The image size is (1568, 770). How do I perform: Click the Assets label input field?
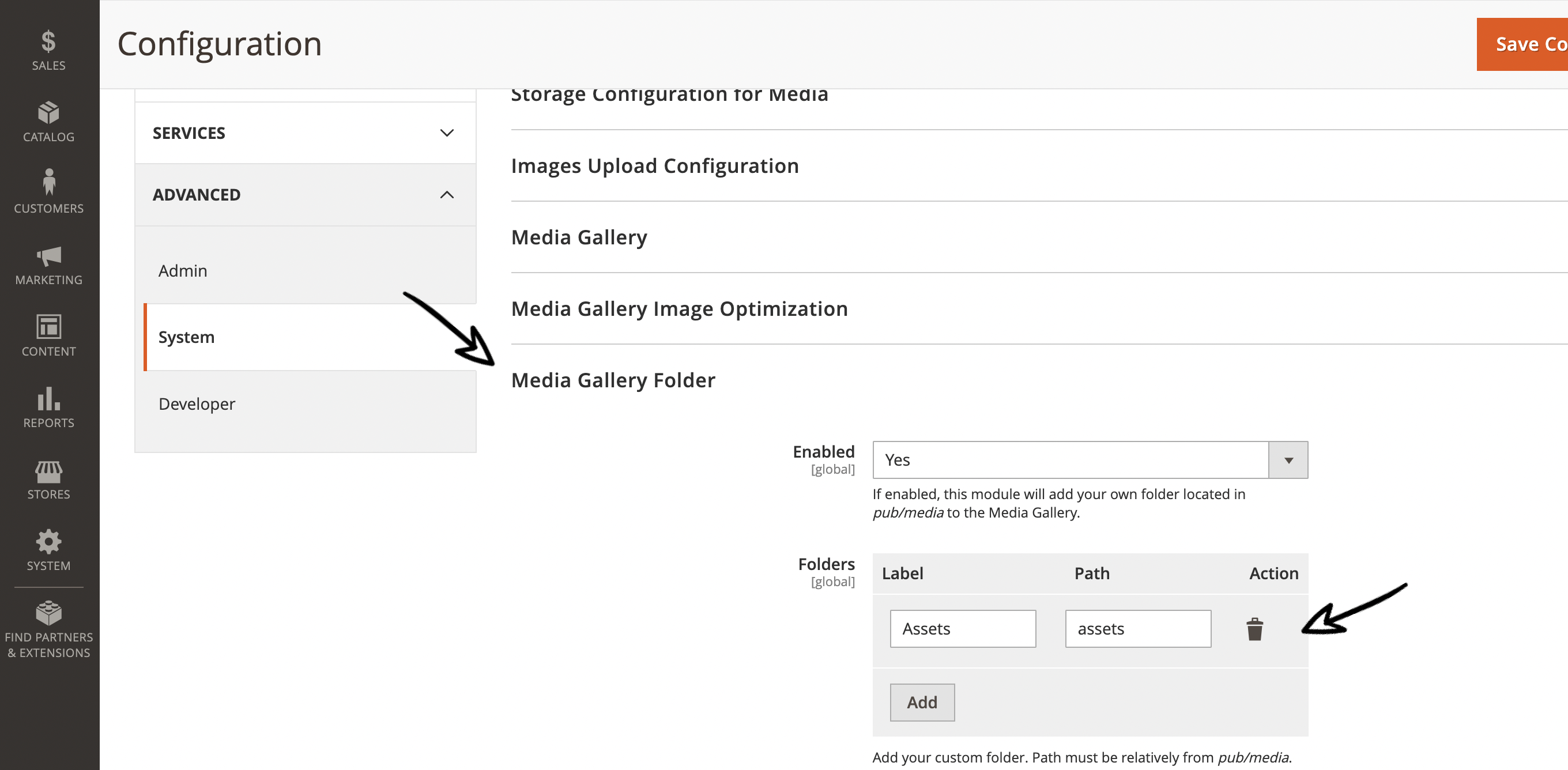pos(964,628)
